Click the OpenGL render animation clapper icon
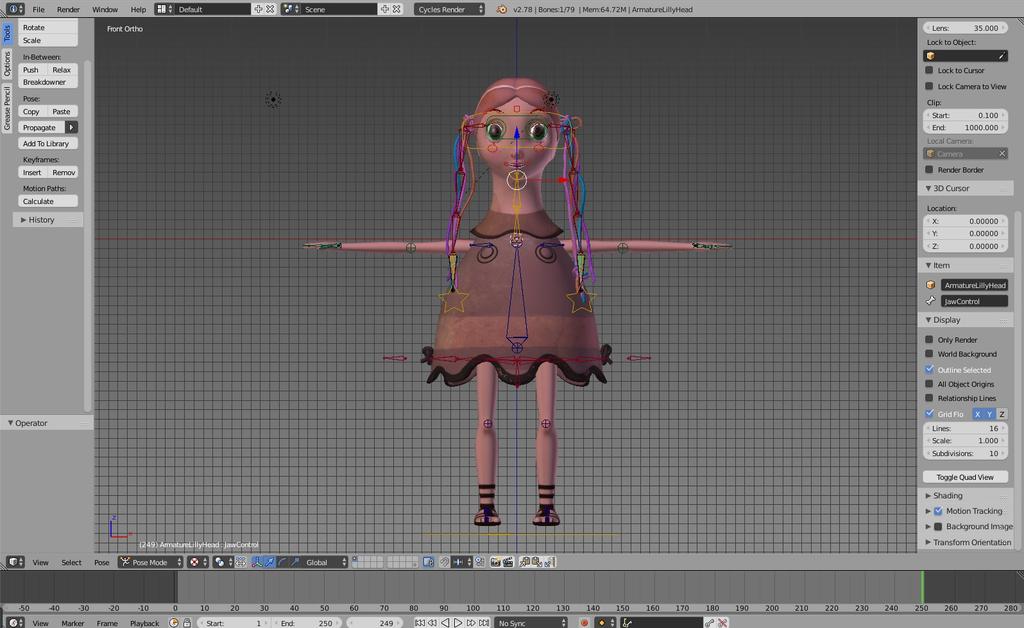Image resolution: width=1024 pixels, height=628 pixels. tap(508, 562)
